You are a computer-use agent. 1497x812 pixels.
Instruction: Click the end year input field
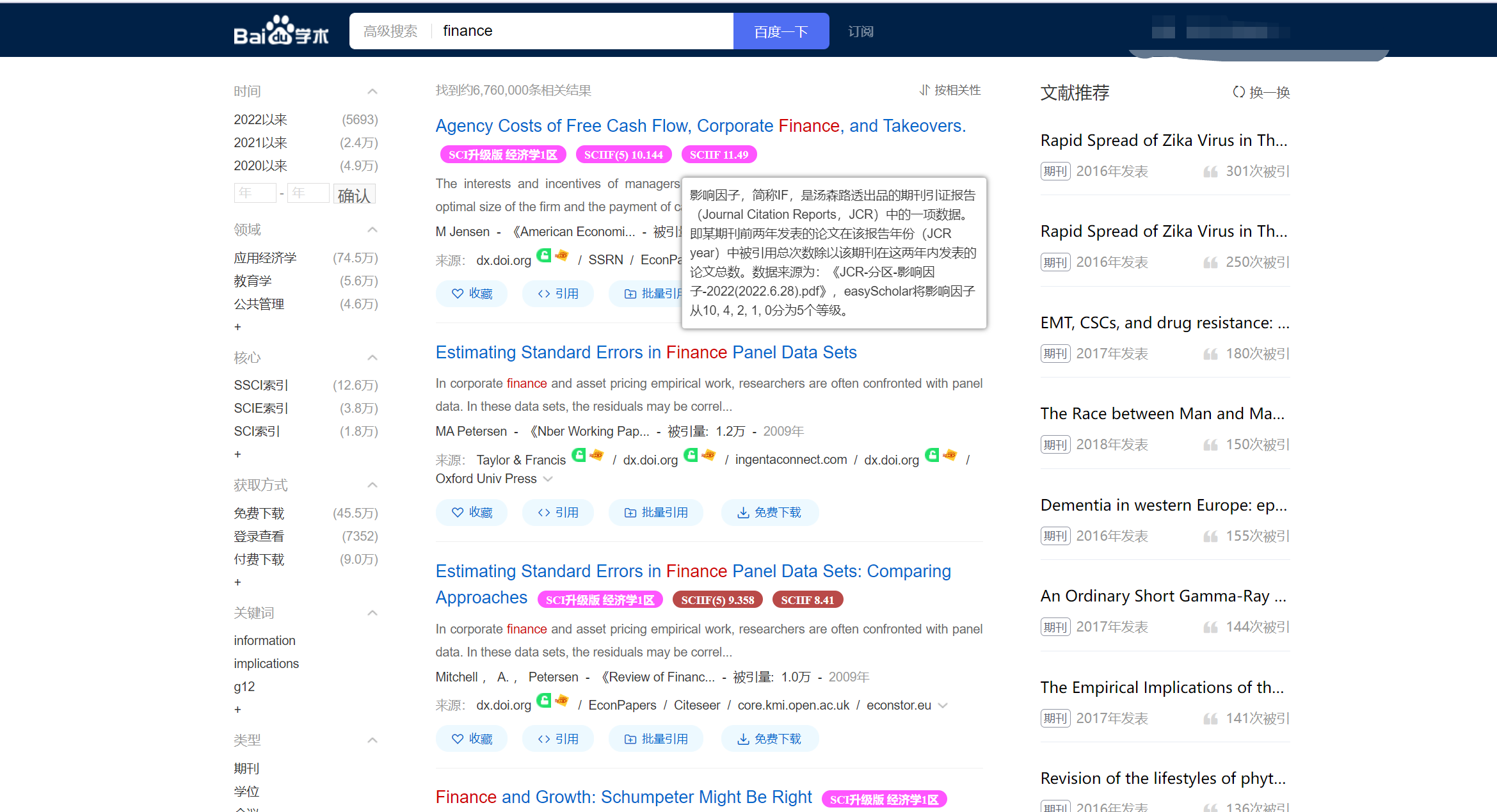(x=308, y=193)
